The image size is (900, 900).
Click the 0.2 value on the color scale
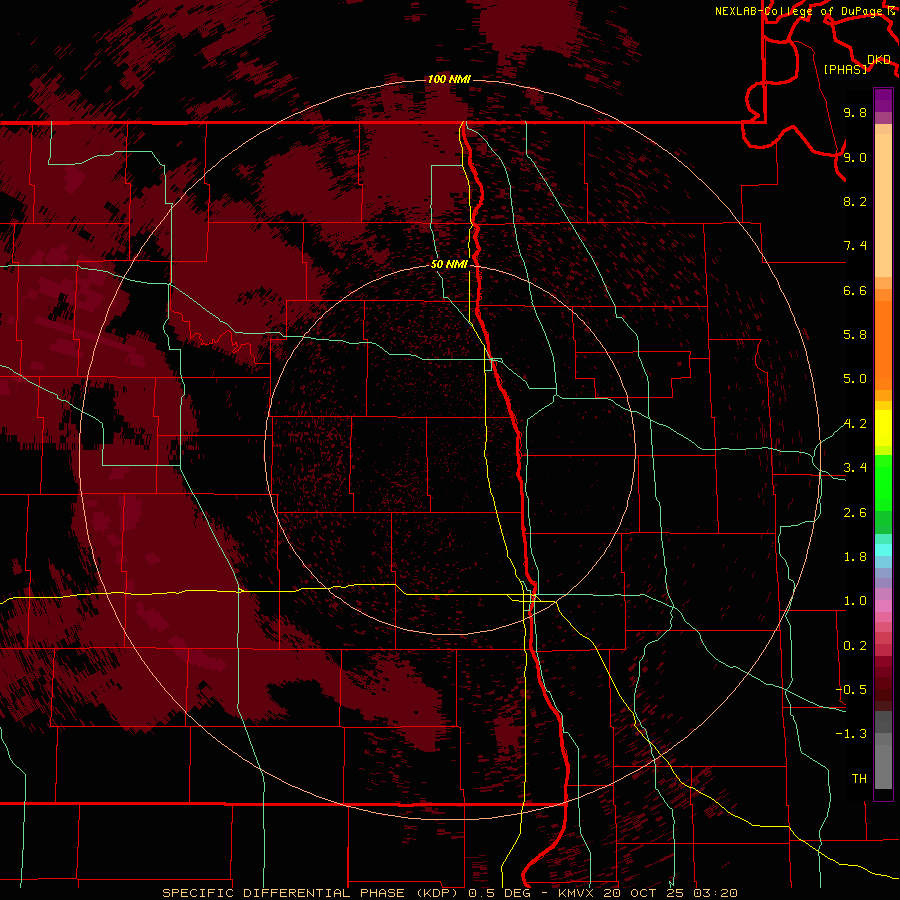855,646
